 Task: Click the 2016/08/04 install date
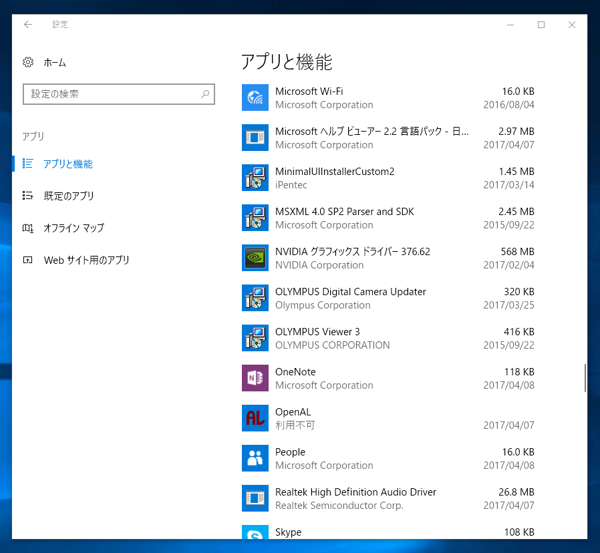point(509,105)
